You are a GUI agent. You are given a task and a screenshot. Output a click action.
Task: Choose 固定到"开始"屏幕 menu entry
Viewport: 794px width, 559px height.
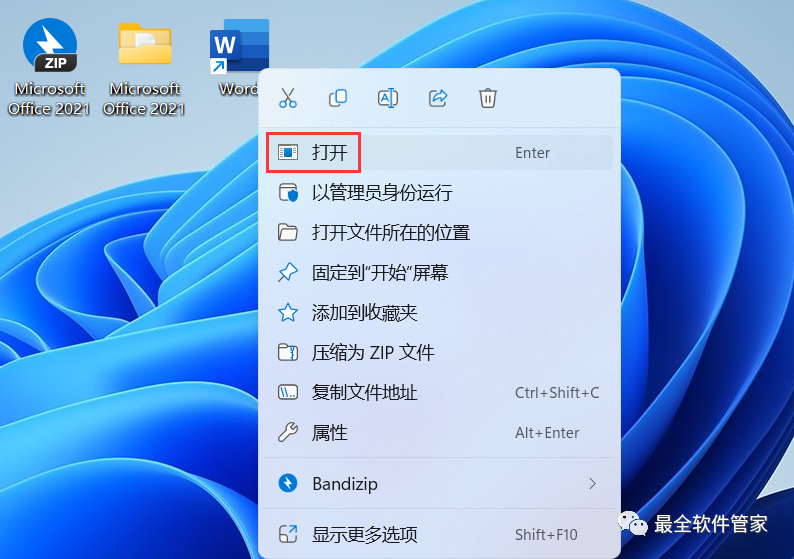coord(439,272)
